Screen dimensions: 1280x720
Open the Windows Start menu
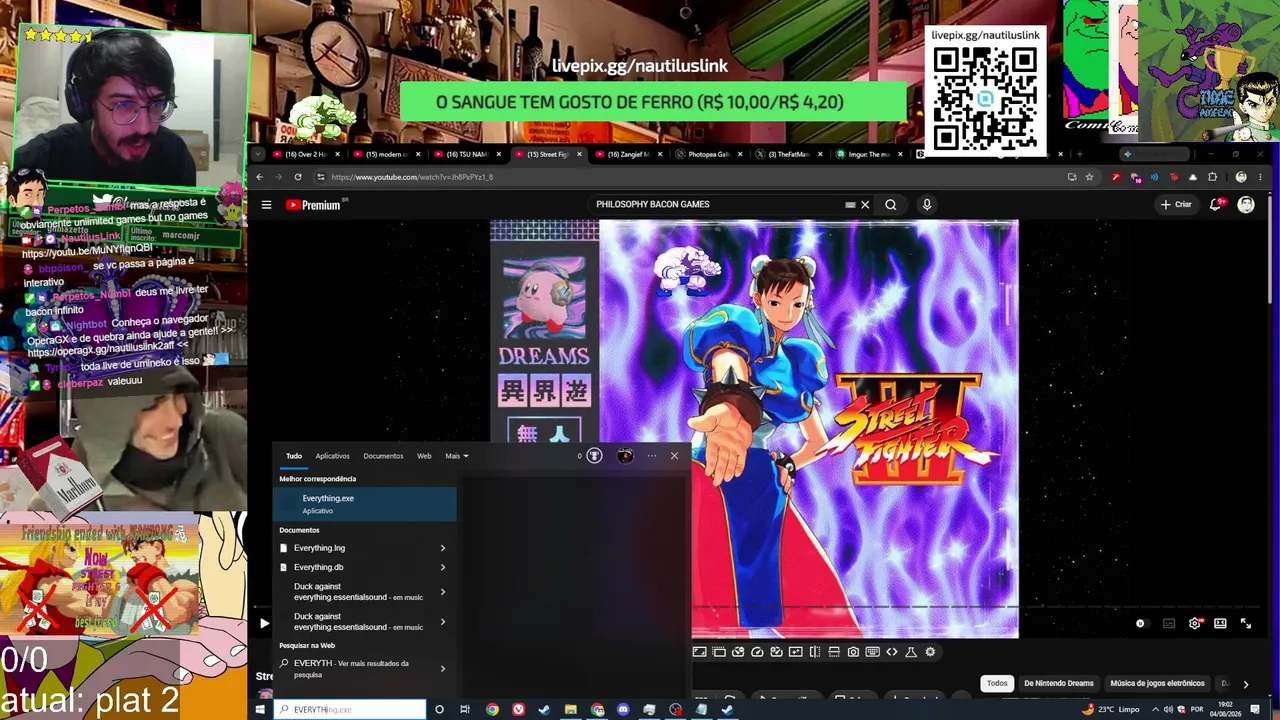[x=260, y=710]
